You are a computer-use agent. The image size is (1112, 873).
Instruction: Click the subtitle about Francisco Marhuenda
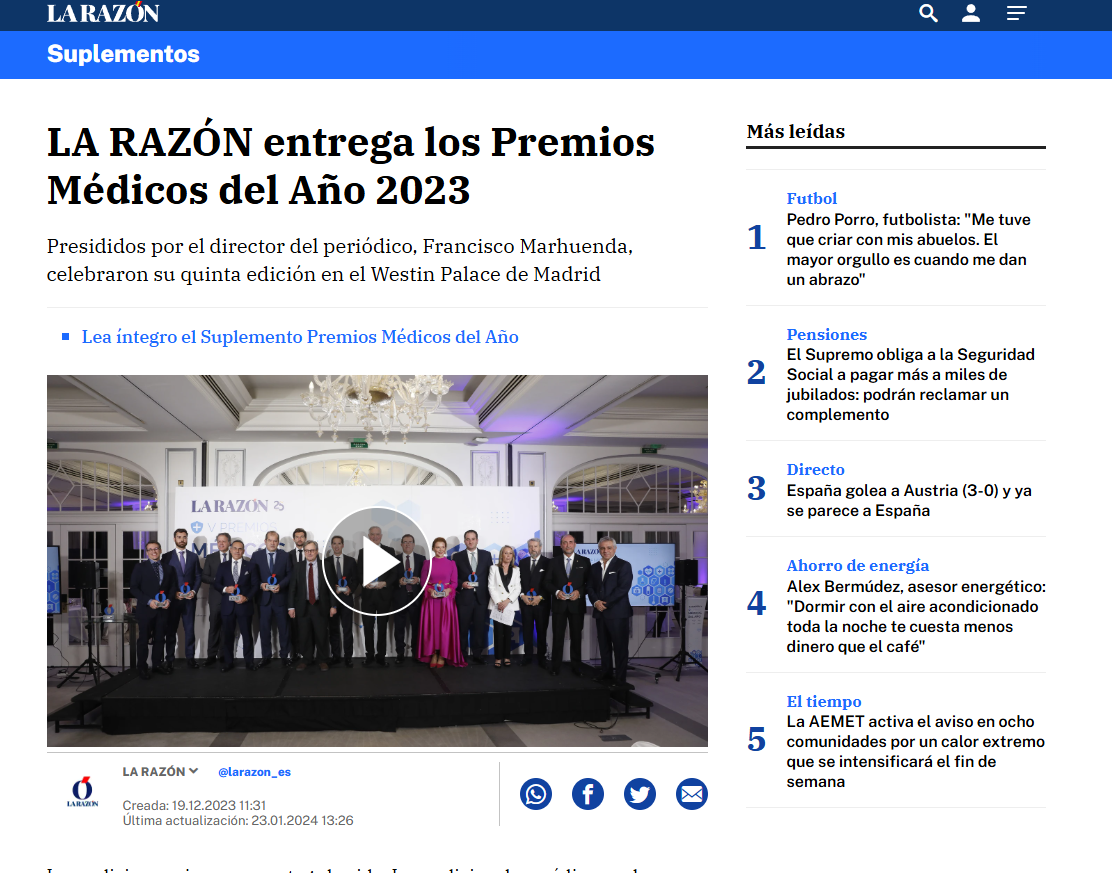pyautogui.click(x=340, y=260)
